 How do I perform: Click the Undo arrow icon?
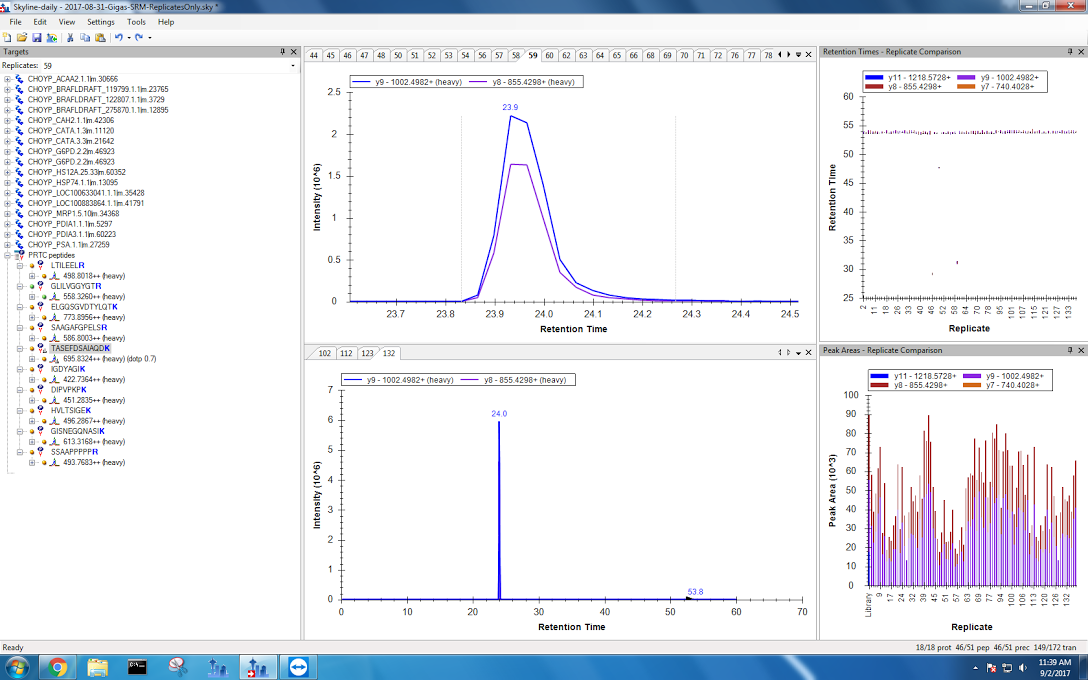point(118,37)
